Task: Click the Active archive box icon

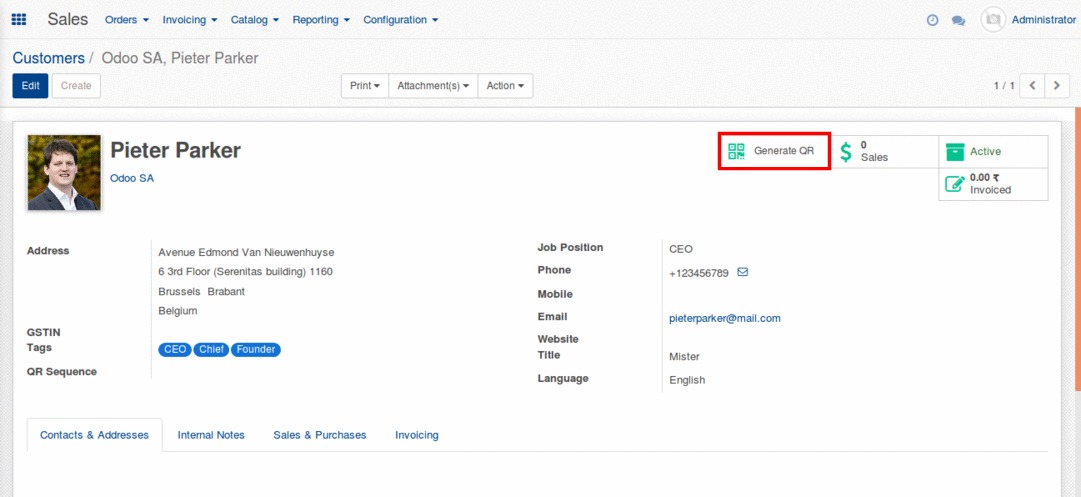Action: click(x=955, y=151)
